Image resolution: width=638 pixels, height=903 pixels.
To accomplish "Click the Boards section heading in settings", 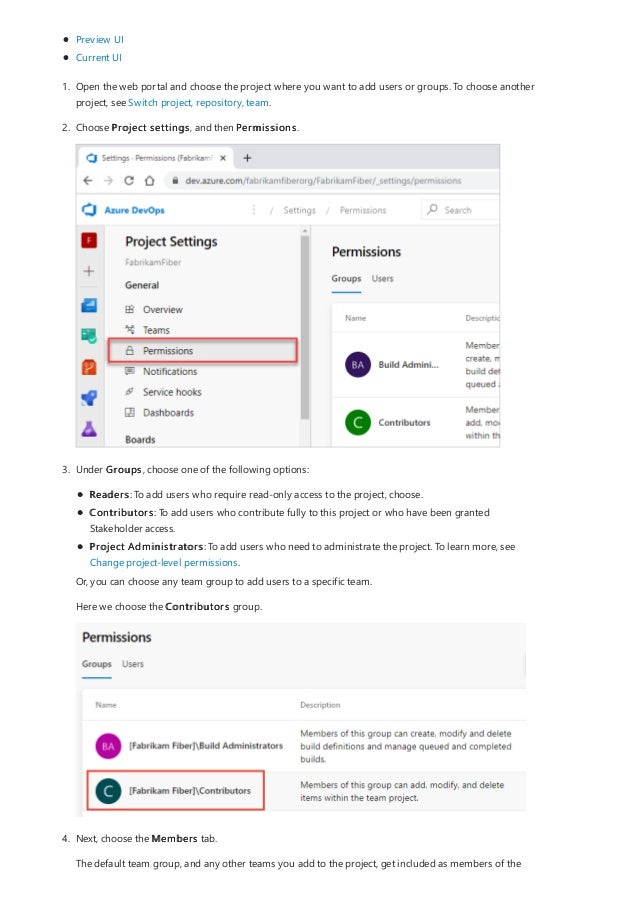I will [x=140, y=439].
